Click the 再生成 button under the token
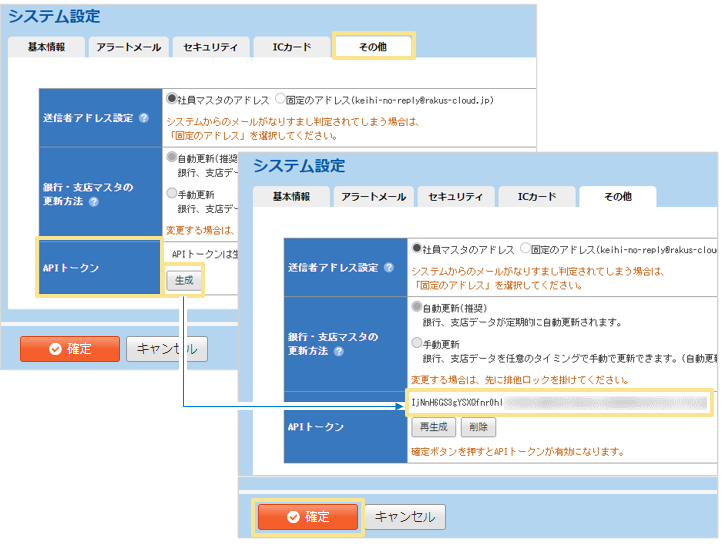The image size is (722, 544). [434, 427]
